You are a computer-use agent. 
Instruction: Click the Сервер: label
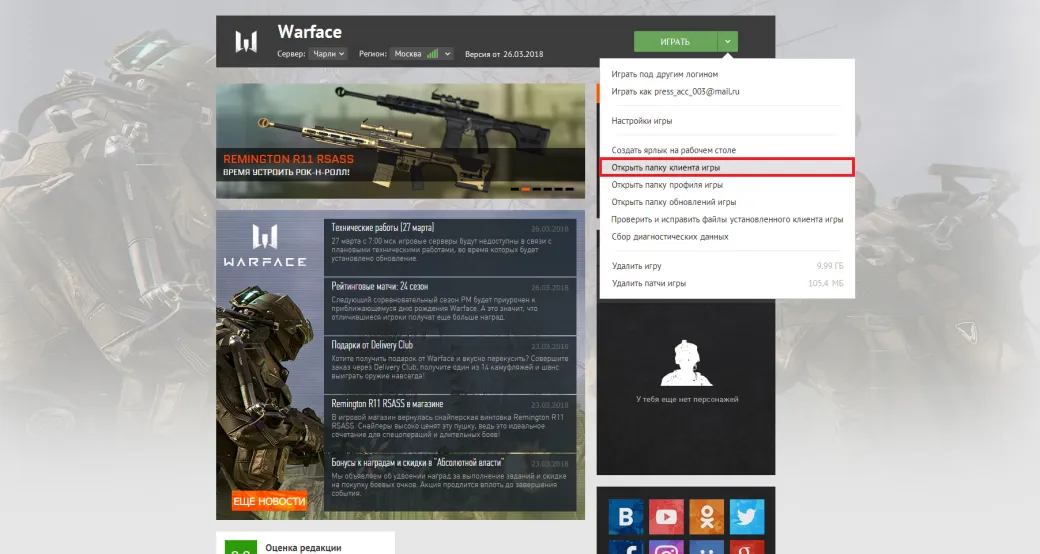click(x=291, y=54)
